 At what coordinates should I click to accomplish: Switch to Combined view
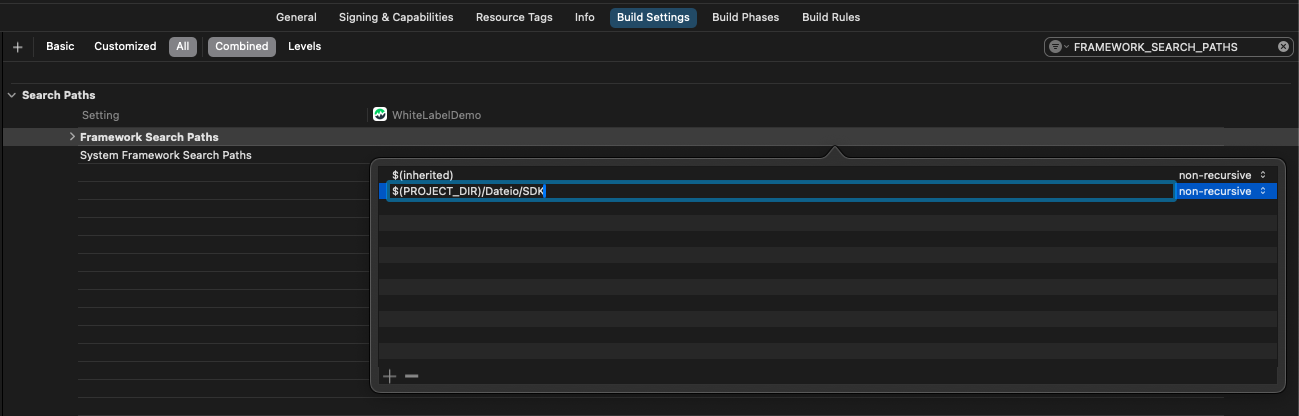pyautogui.click(x=242, y=46)
